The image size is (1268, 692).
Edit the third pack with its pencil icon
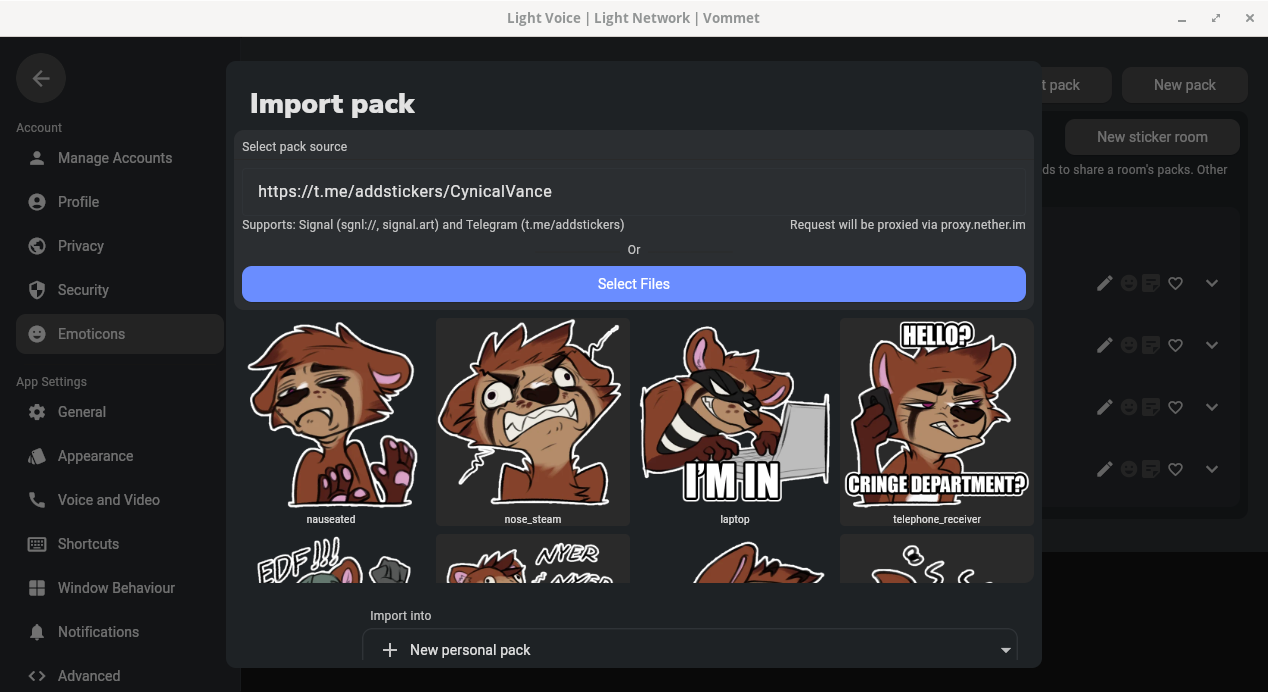[1105, 407]
